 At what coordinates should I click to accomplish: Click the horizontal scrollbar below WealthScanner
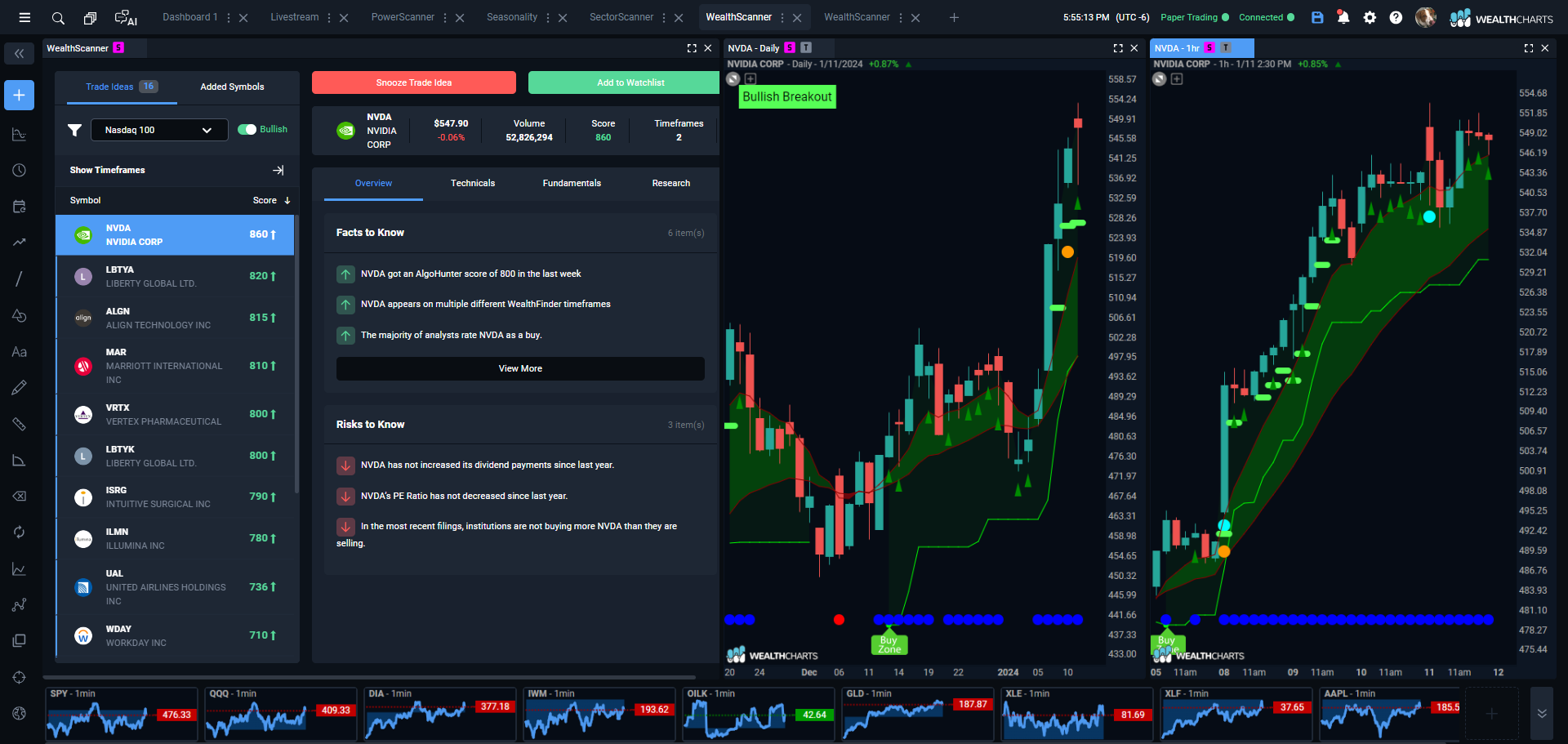point(369,677)
